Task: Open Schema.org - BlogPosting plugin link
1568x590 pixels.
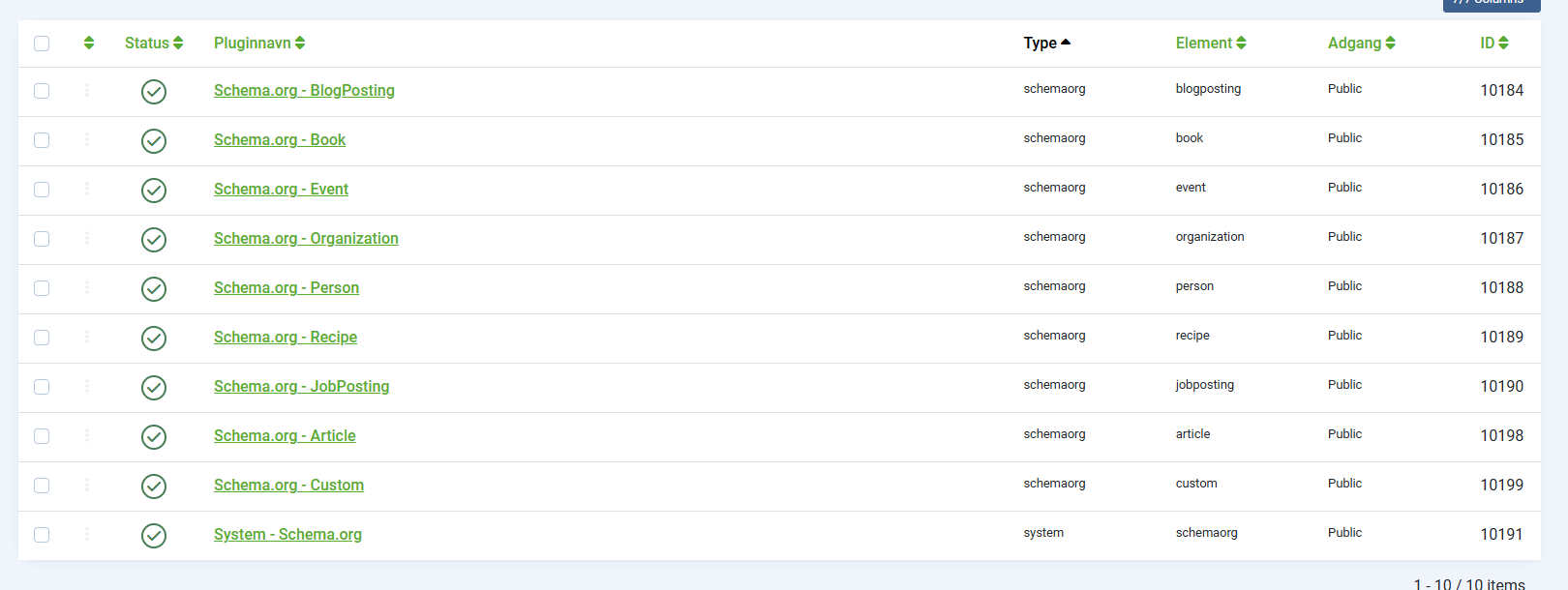Action: (304, 90)
